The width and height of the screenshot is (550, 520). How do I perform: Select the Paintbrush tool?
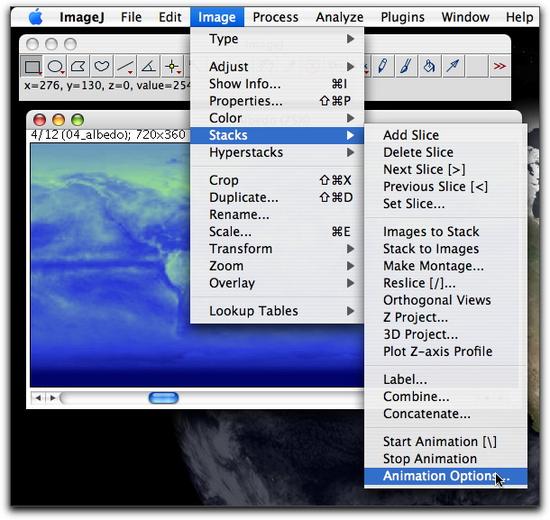point(406,66)
